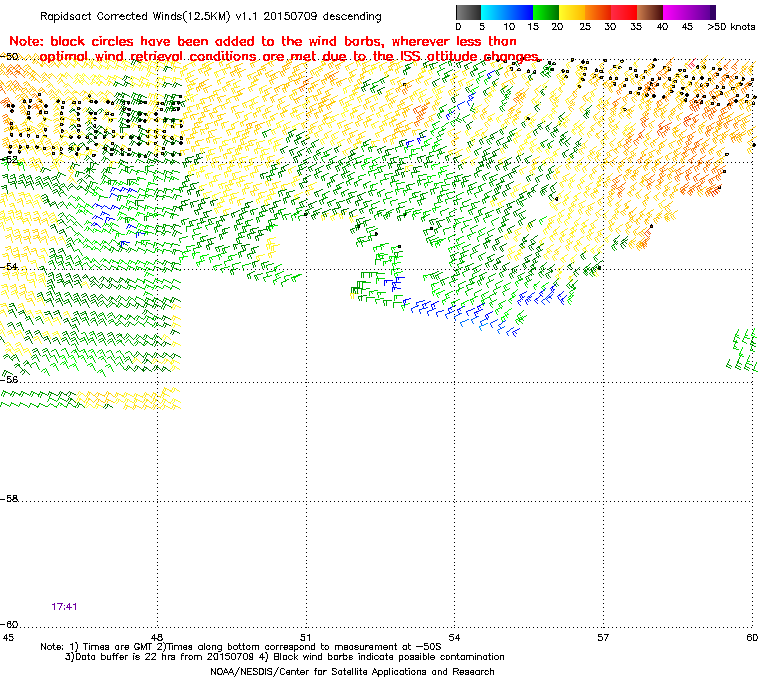Click the '40' legend label under the color bar
The width and height of the screenshot is (760, 688).
pos(662,27)
